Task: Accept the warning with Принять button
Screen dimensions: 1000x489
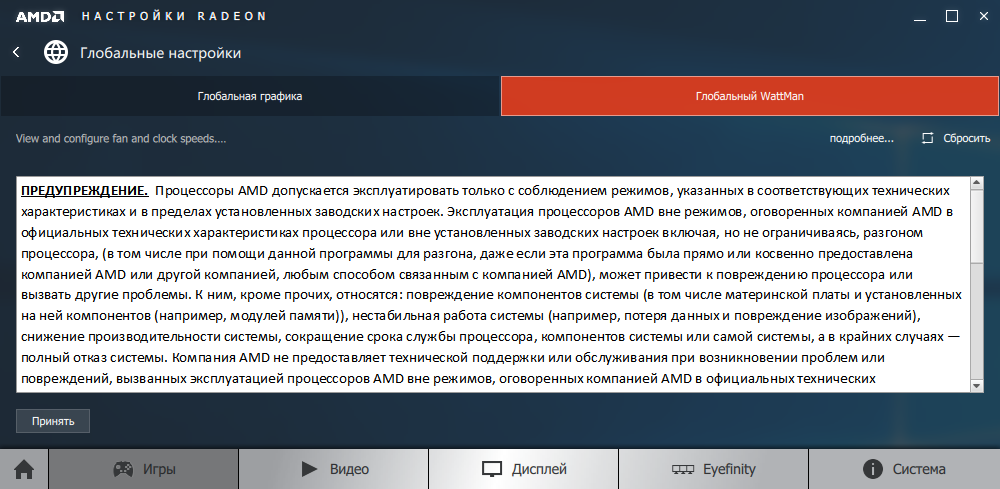Action: [53, 421]
